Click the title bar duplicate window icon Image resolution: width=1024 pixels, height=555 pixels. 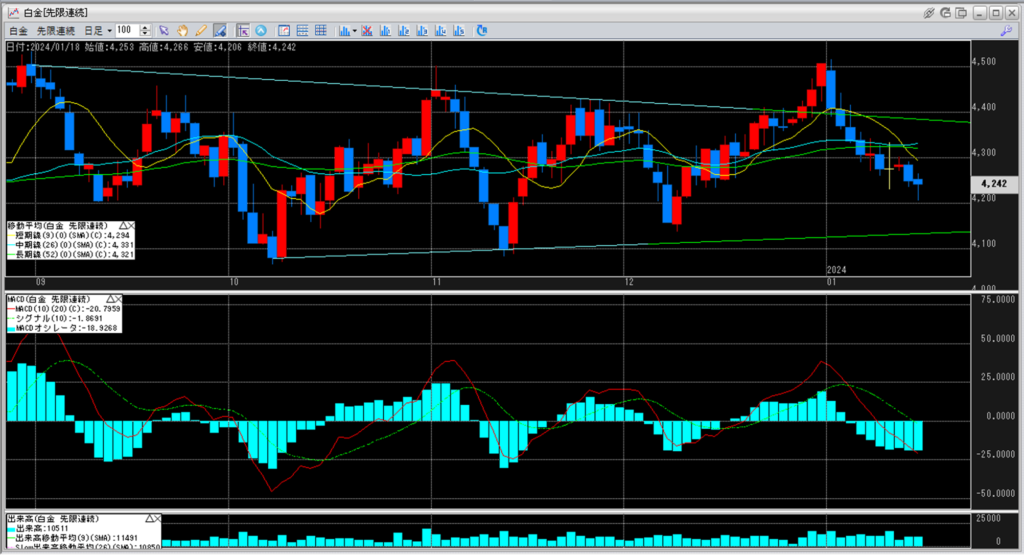click(x=961, y=12)
